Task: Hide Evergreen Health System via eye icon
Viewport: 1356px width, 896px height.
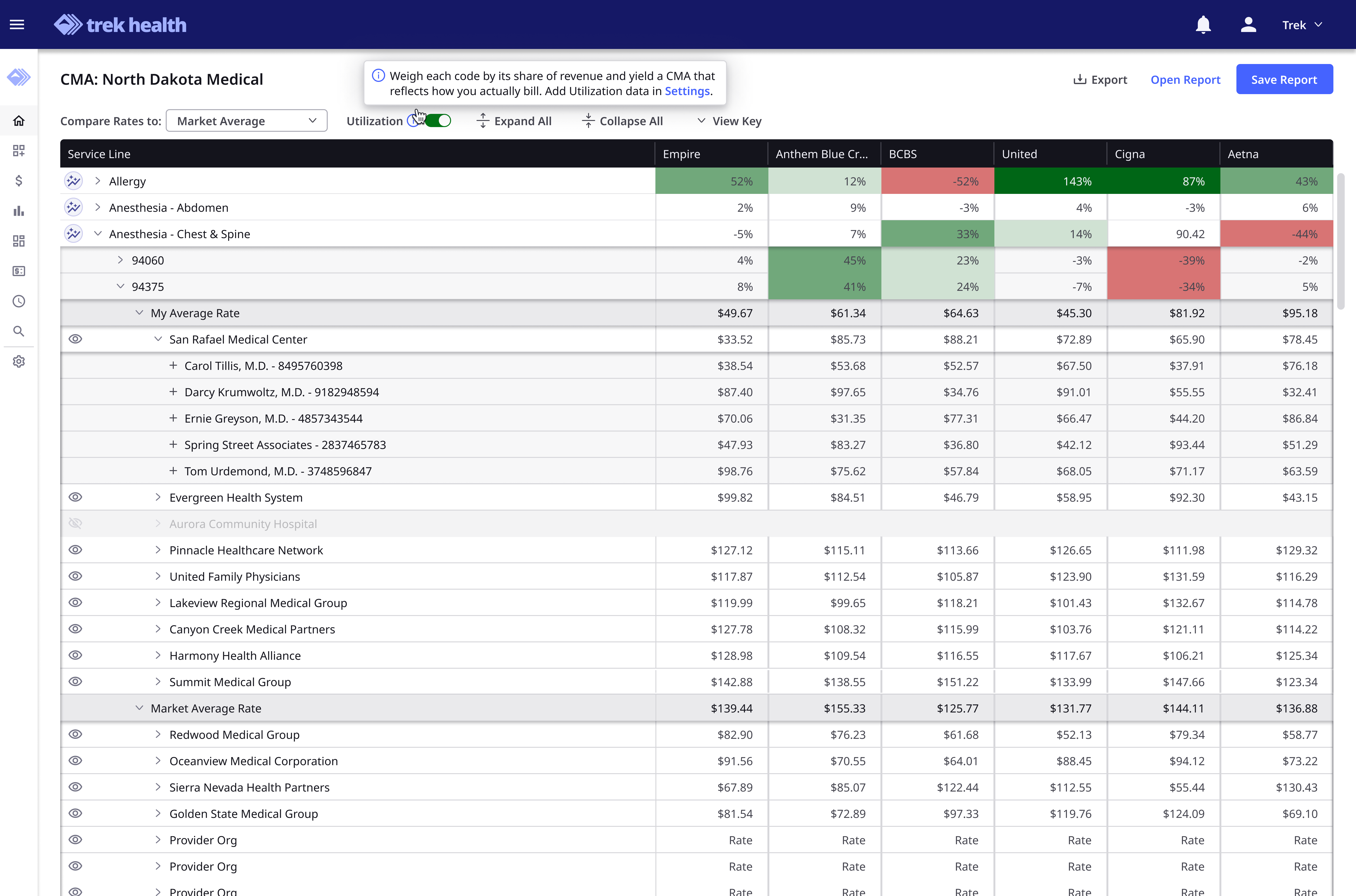Action: coord(76,497)
